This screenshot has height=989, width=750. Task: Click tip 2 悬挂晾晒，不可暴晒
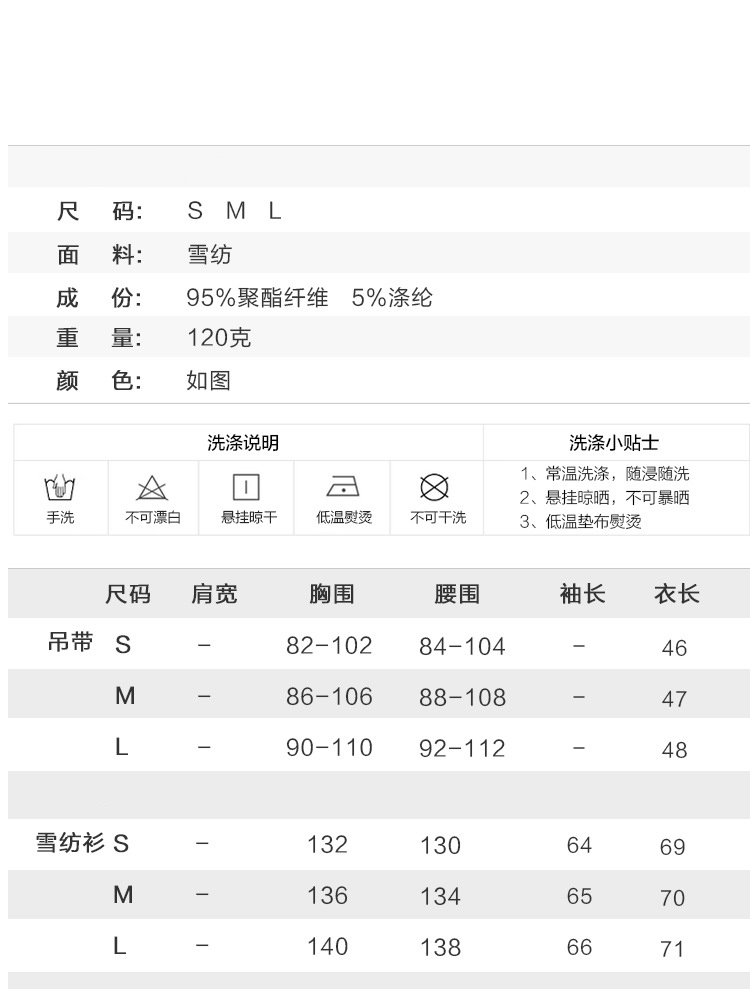tap(604, 498)
